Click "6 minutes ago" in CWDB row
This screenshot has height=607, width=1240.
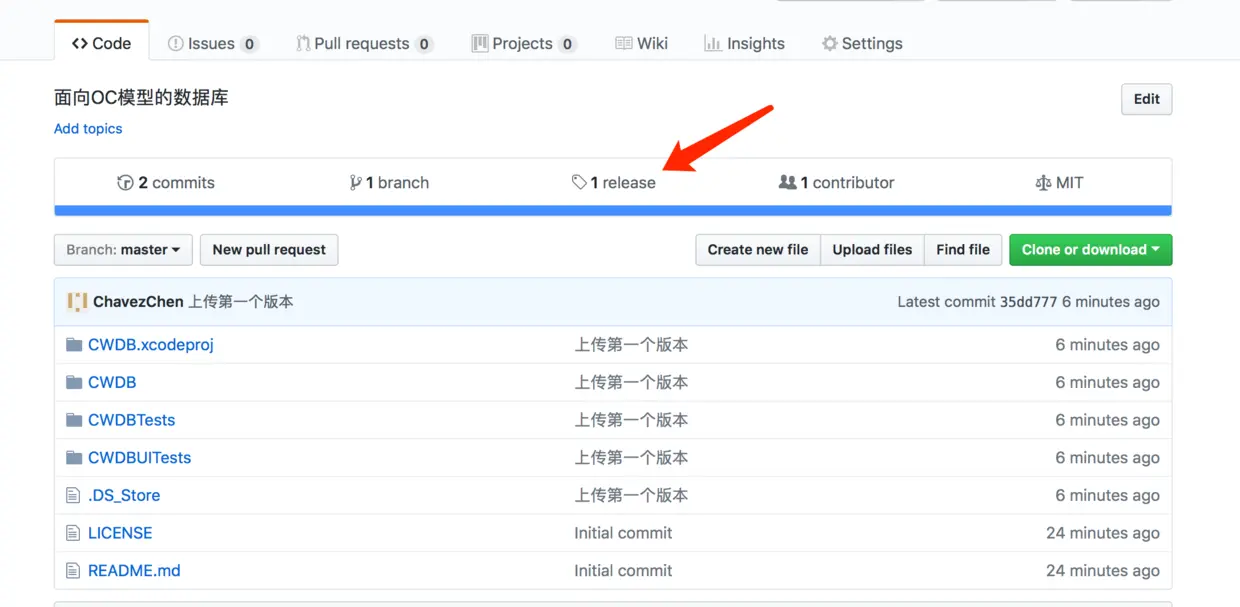[x=1107, y=383]
